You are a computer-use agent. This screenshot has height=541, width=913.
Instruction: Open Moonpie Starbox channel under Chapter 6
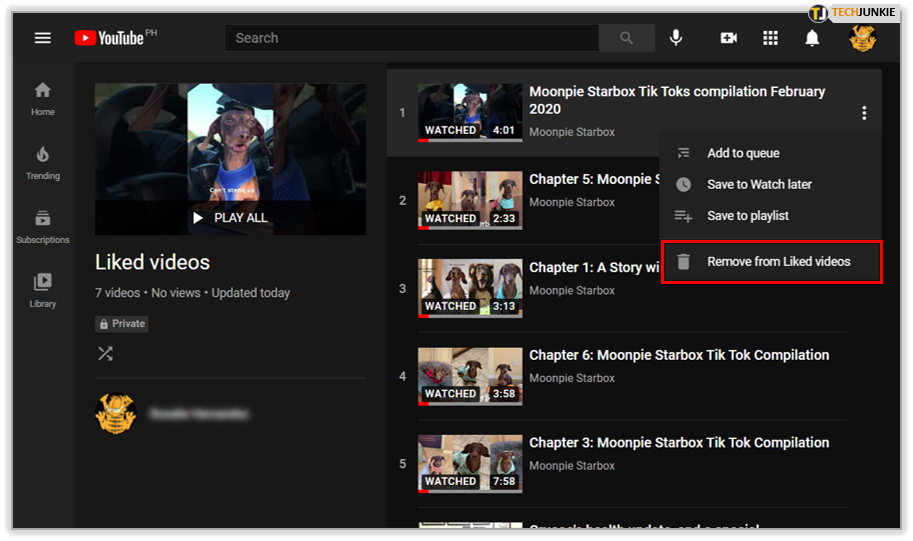coord(572,378)
